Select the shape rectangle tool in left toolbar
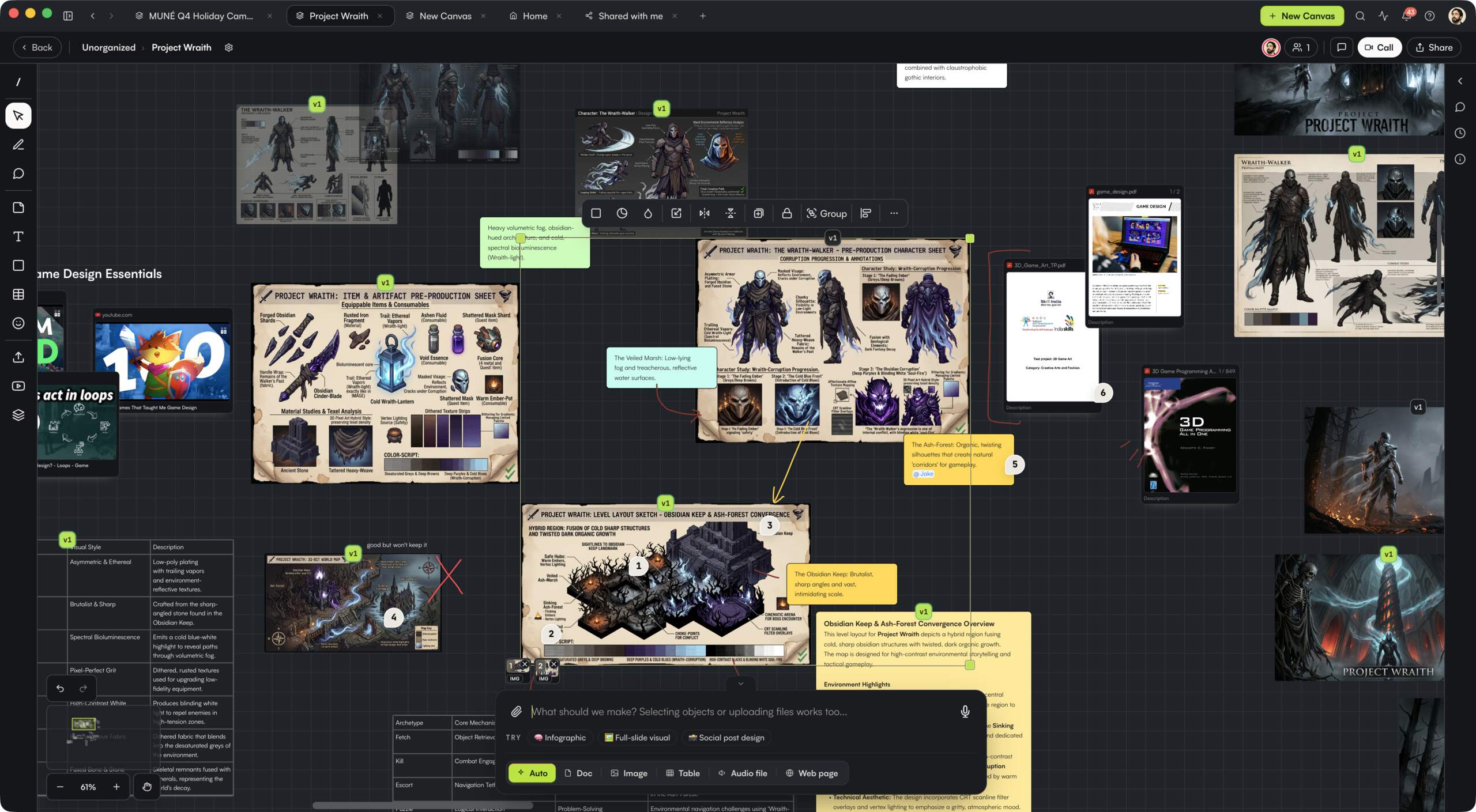This screenshot has height=812, width=1476. coord(18,265)
